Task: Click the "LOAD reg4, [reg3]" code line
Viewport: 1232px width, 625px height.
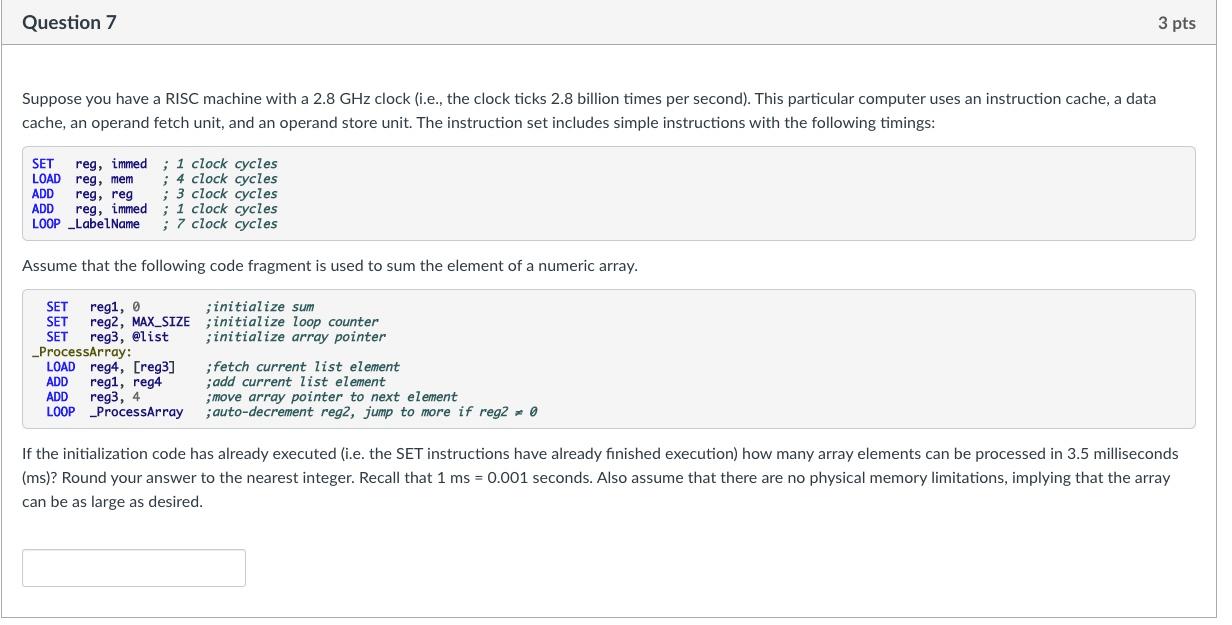Action: [x=110, y=367]
